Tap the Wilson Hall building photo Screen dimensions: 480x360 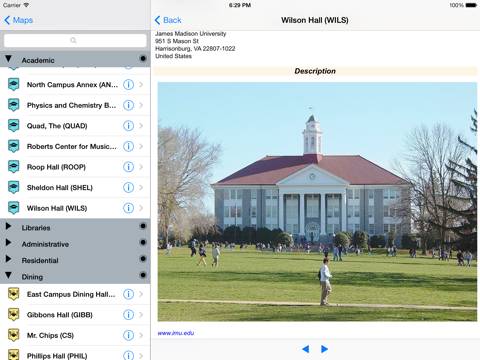coord(317,202)
